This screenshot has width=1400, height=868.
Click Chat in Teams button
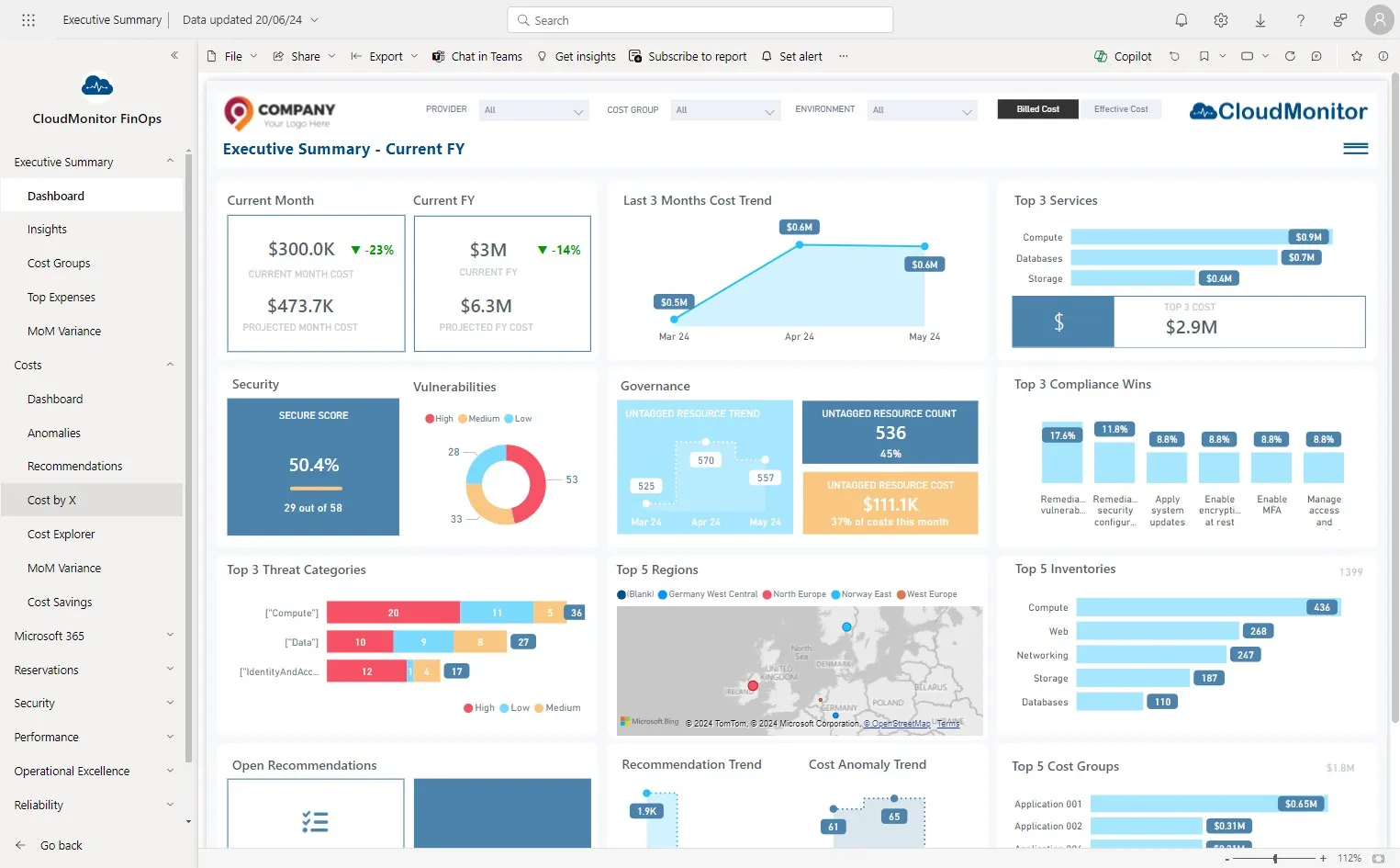click(477, 56)
